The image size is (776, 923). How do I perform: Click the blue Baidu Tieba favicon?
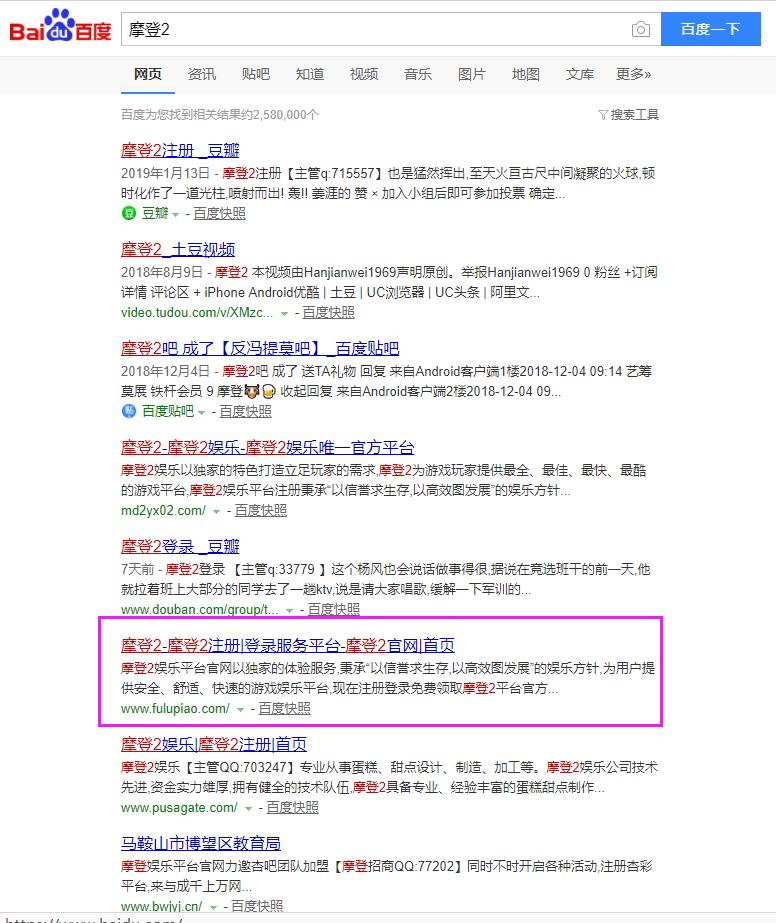(128, 411)
